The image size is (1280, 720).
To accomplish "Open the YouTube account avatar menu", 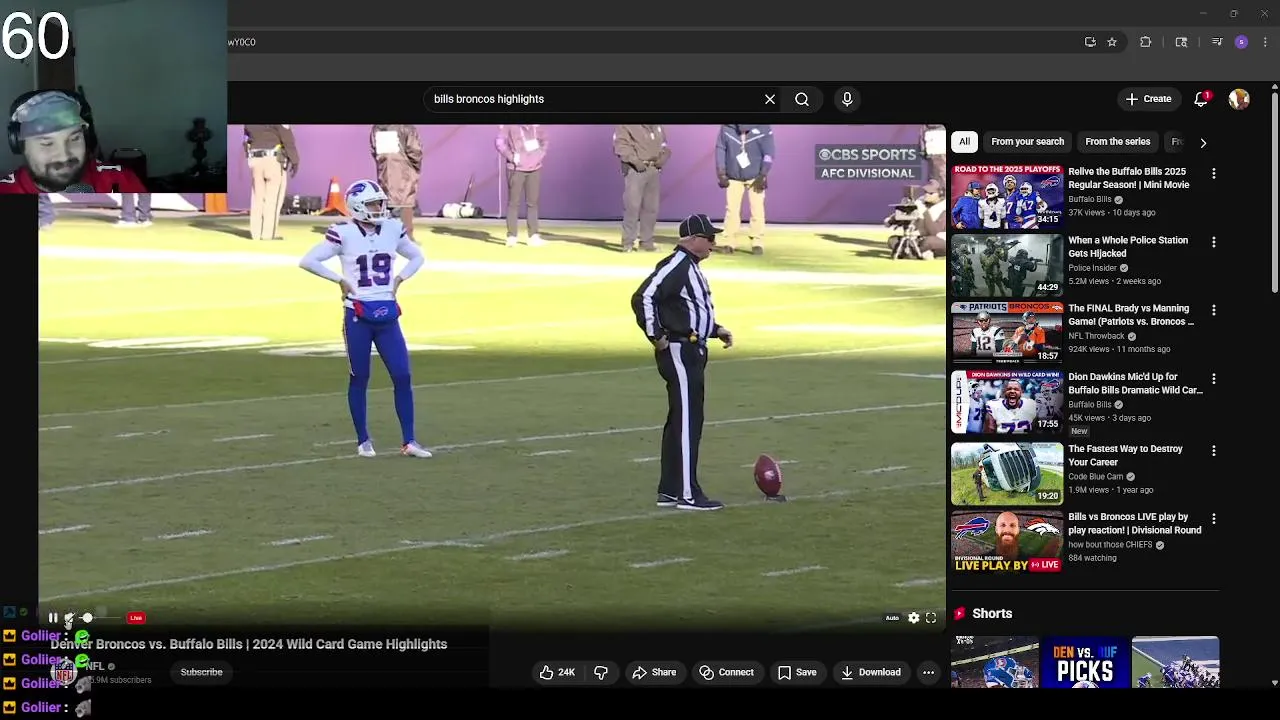I will coord(1239,99).
